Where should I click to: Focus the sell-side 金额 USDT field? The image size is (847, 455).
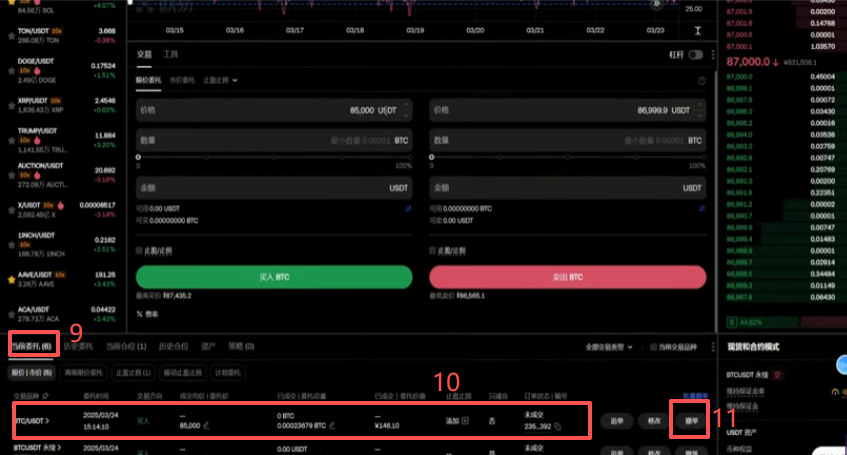point(568,188)
